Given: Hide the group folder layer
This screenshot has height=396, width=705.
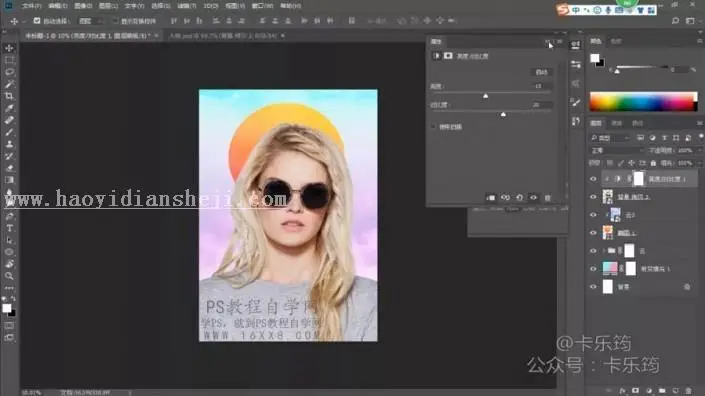Looking at the screenshot, I should [593, 251].
